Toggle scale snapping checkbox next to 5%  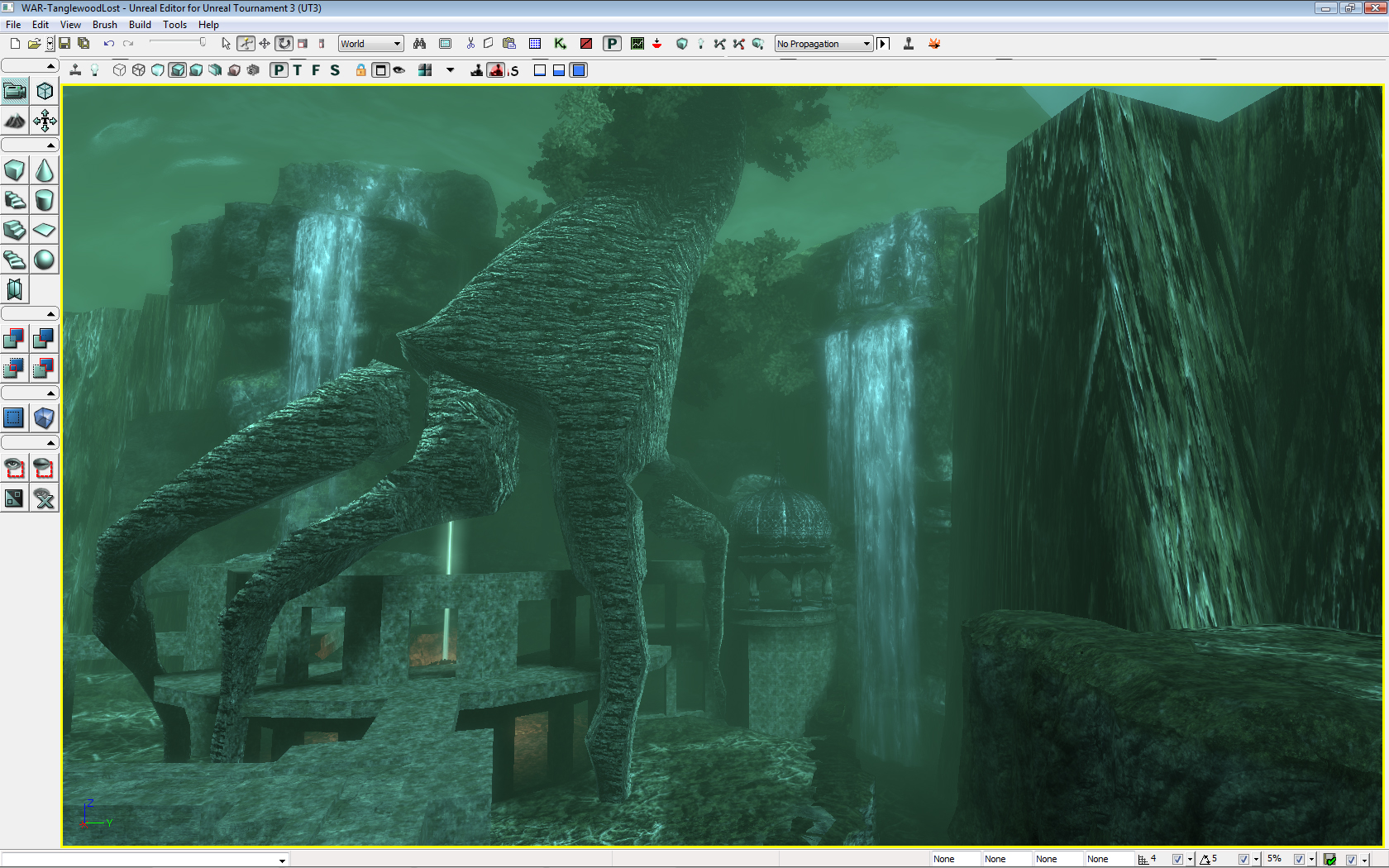[1299, 860]
